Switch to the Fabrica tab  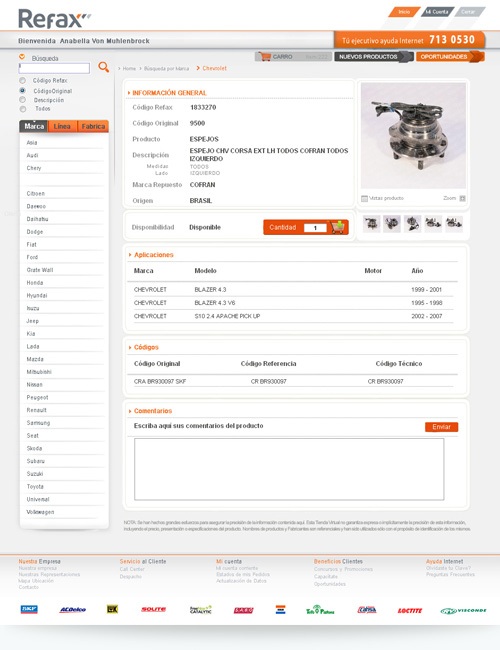pyautogui.click(x=93, y=126)
